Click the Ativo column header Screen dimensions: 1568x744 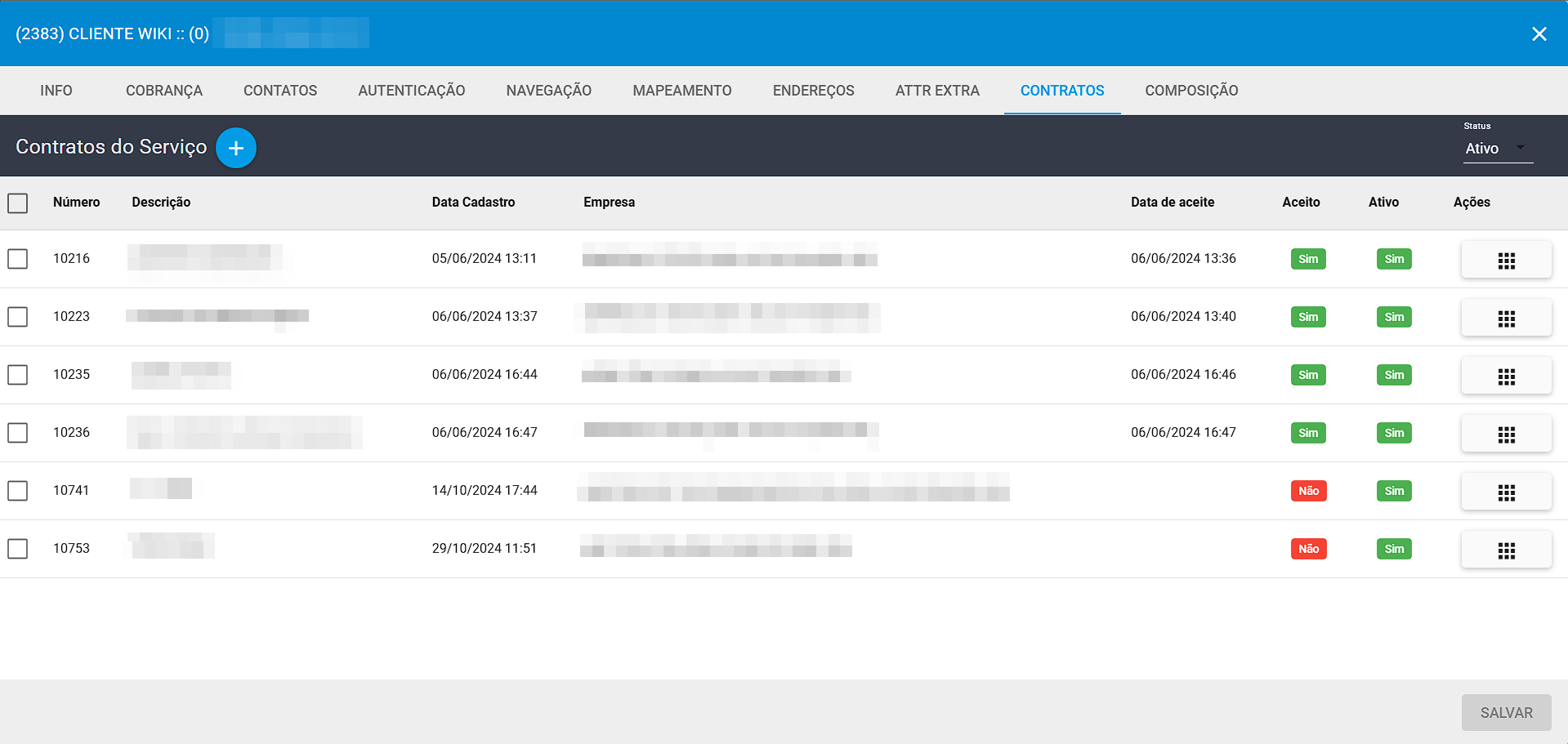point(1383,202)
